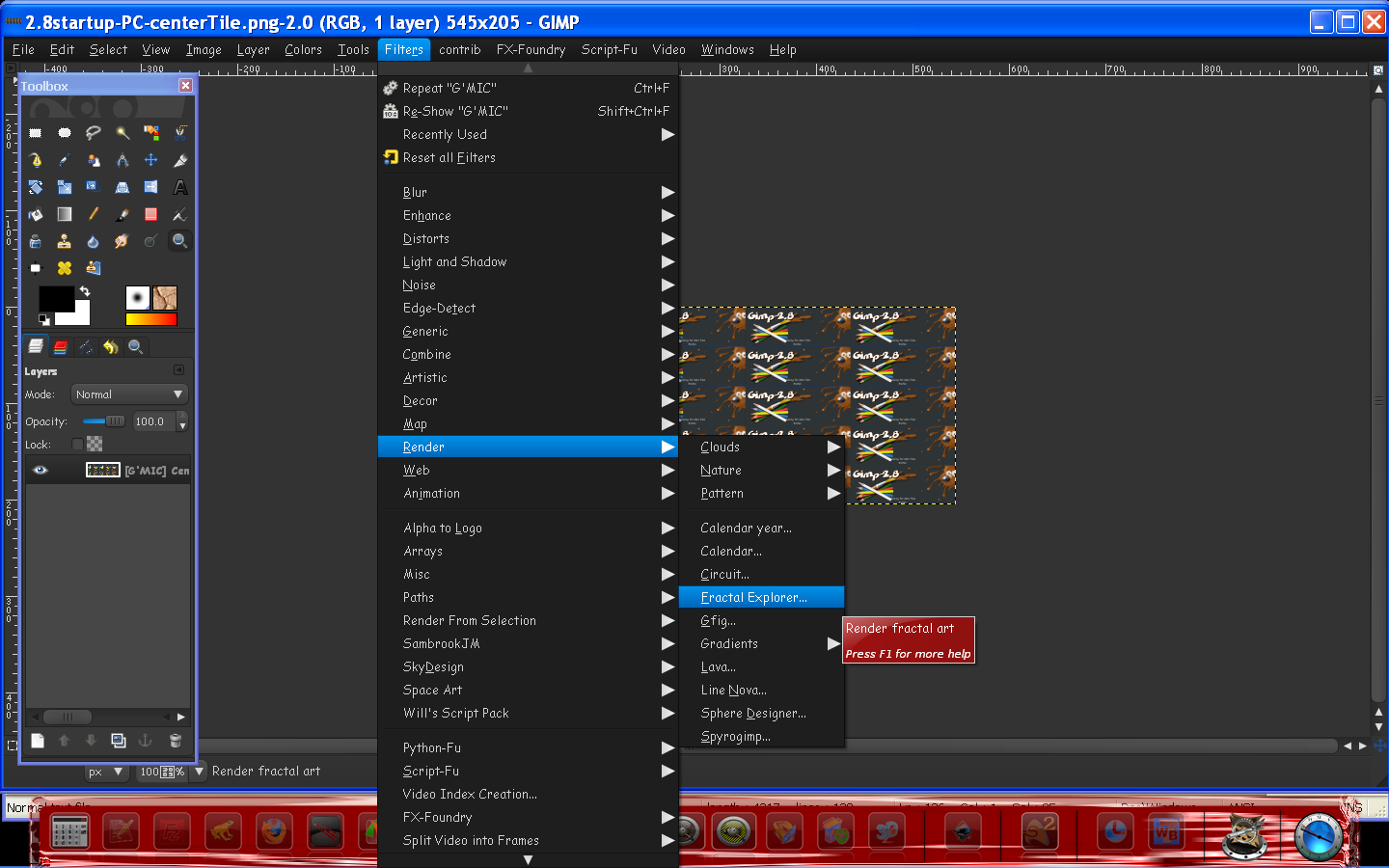Activate the Zoom magnifier tool
1389x868 pixels.
pyautogui.click(x=179, y=241)
